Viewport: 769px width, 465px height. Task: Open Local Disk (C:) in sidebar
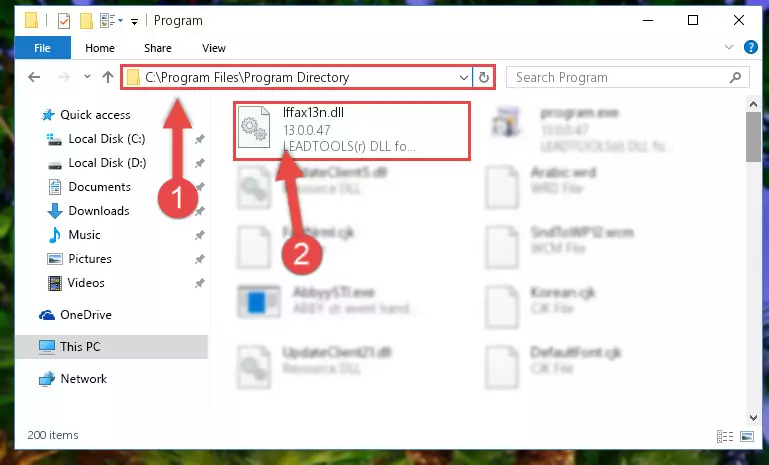click(x=106, y=139)
